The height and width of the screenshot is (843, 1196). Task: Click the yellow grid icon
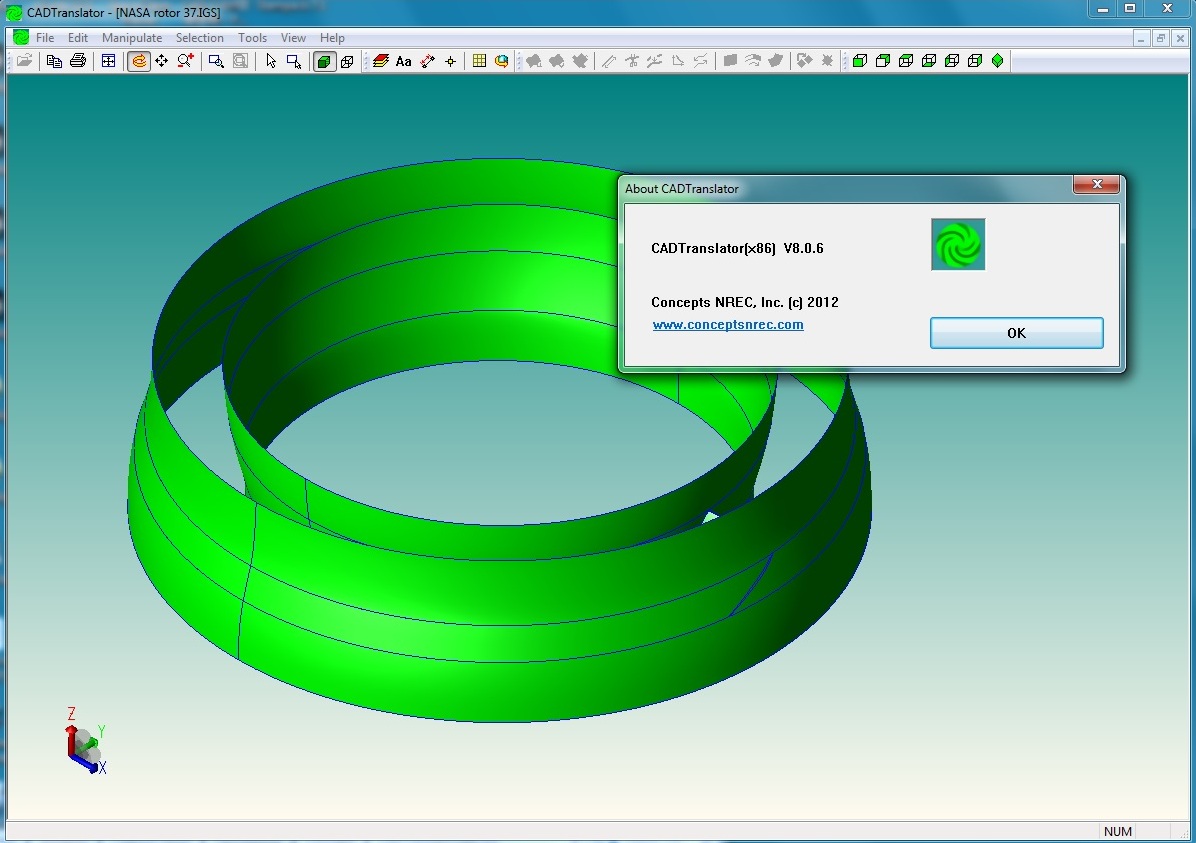(x=479, y=61)
